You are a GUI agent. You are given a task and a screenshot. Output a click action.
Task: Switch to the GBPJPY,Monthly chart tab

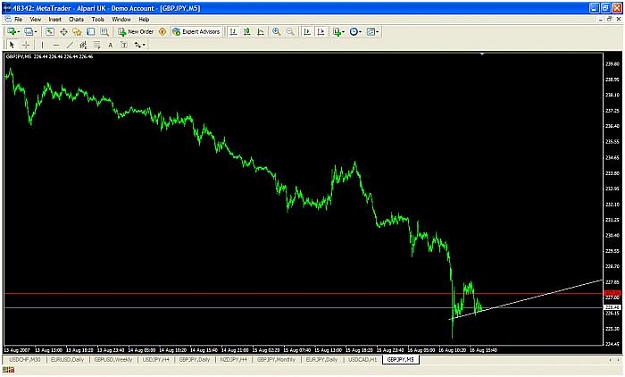click(x=276, y=360)
